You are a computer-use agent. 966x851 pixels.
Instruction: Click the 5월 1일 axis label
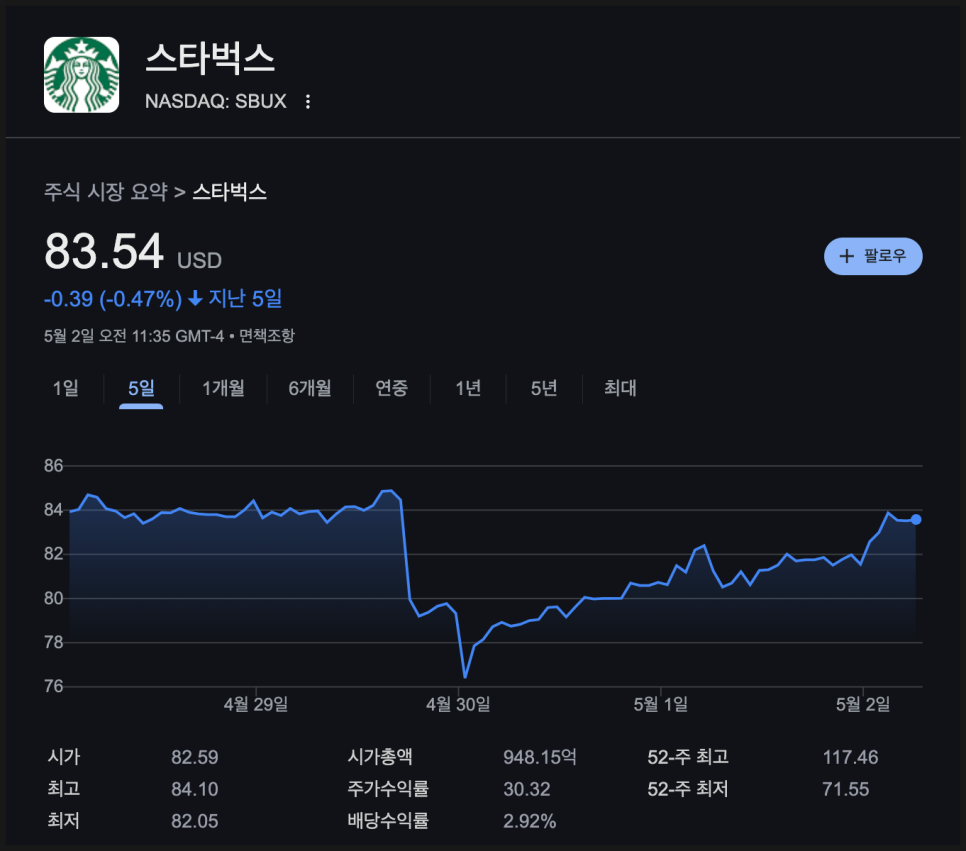(x=660, y=704)
